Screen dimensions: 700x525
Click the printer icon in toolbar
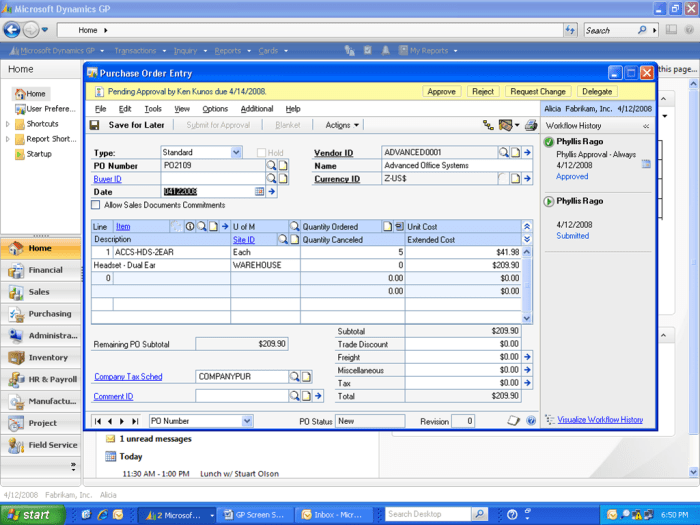pos(531,125)
